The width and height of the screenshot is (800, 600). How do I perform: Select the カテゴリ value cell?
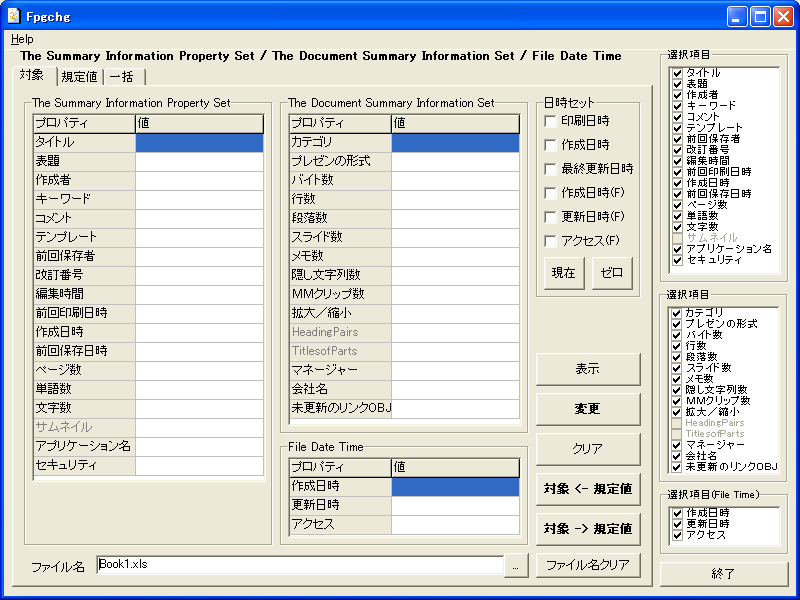(456, 142)
